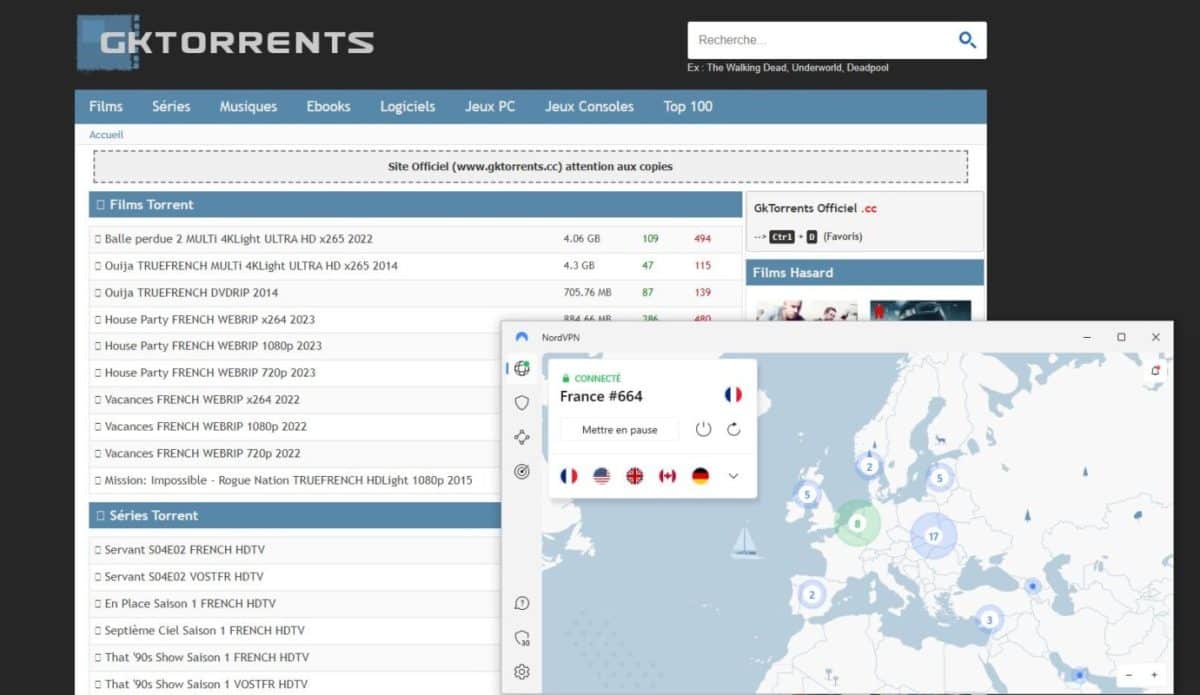The width and height of the screenshot is (1200, 695).
Task: Open the notifications icon on the NordVPN map
Action: 1155,371
